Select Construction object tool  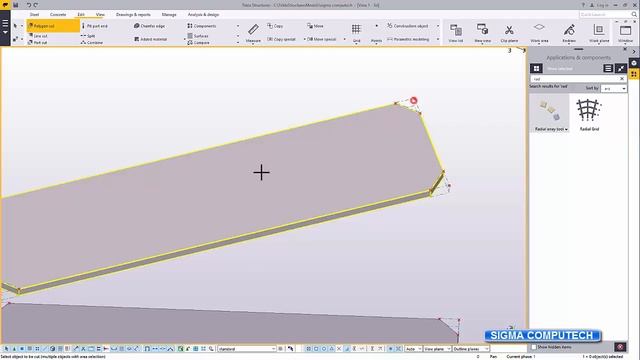(408, 26)
